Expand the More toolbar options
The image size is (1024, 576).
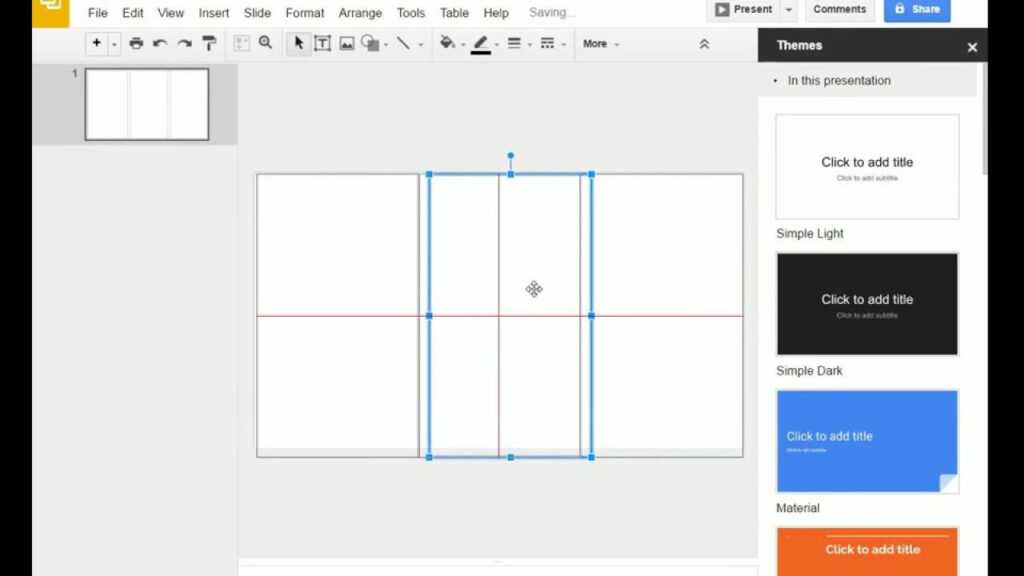[596, 43]
